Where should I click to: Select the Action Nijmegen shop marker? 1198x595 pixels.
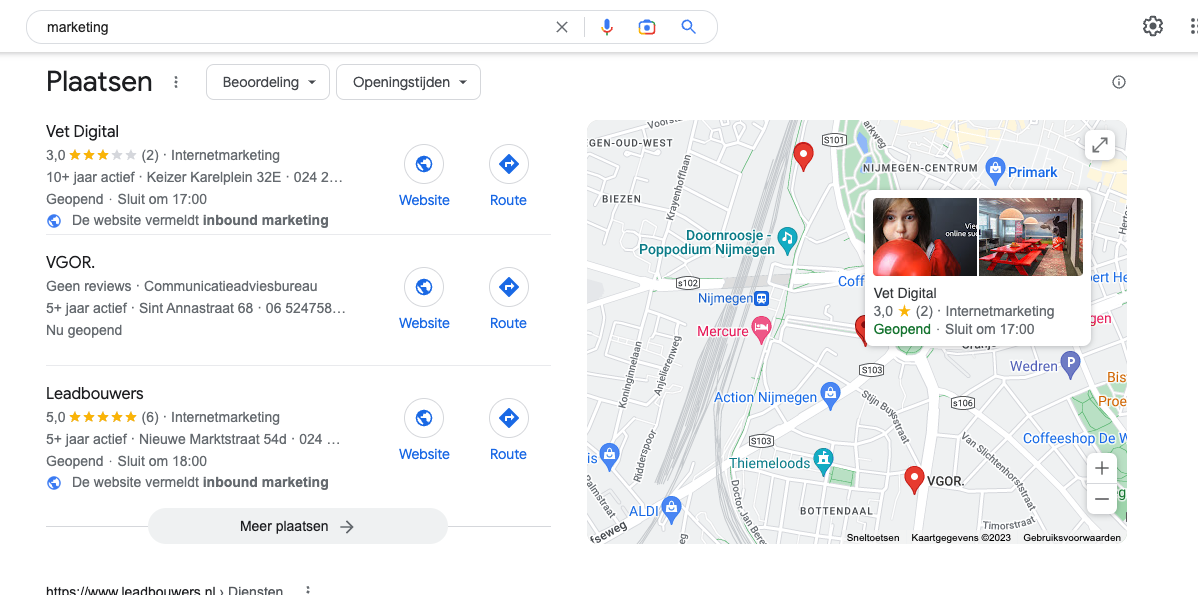pos(830,393)
